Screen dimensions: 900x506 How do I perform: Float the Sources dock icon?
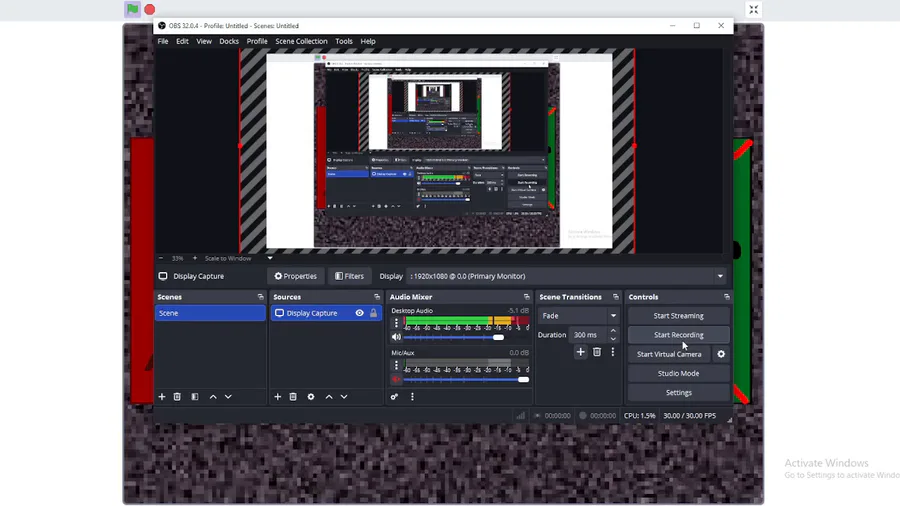point(377,297)
